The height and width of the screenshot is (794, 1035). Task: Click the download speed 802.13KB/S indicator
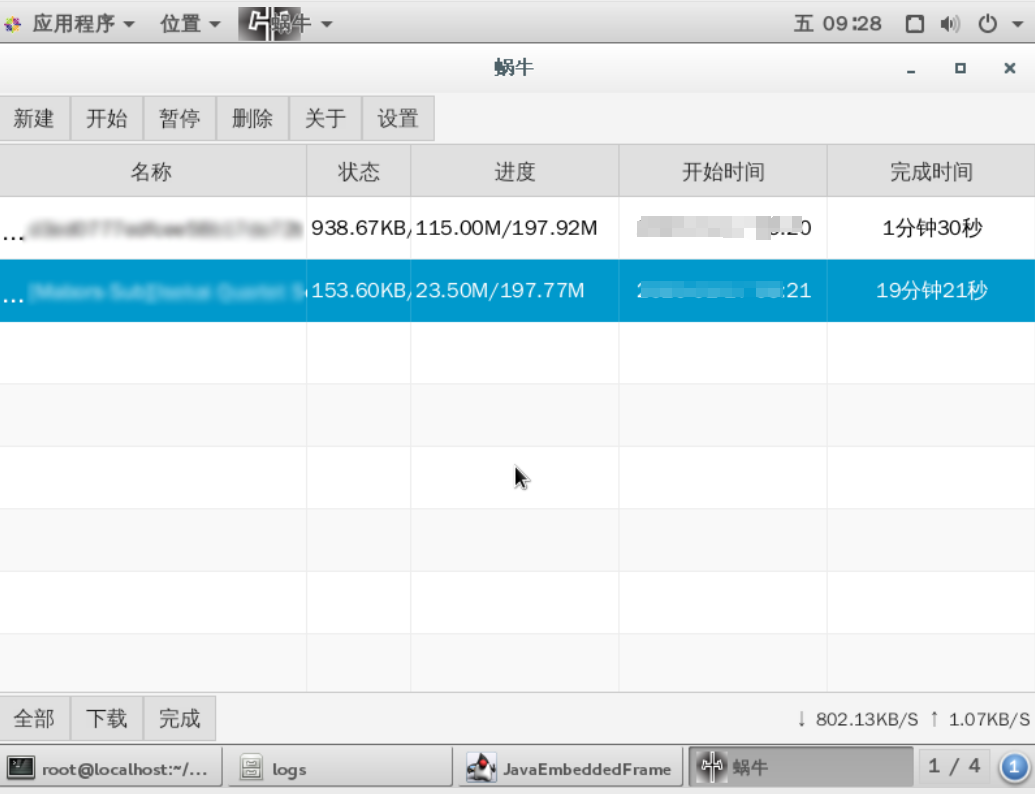[x=857, y=719]
